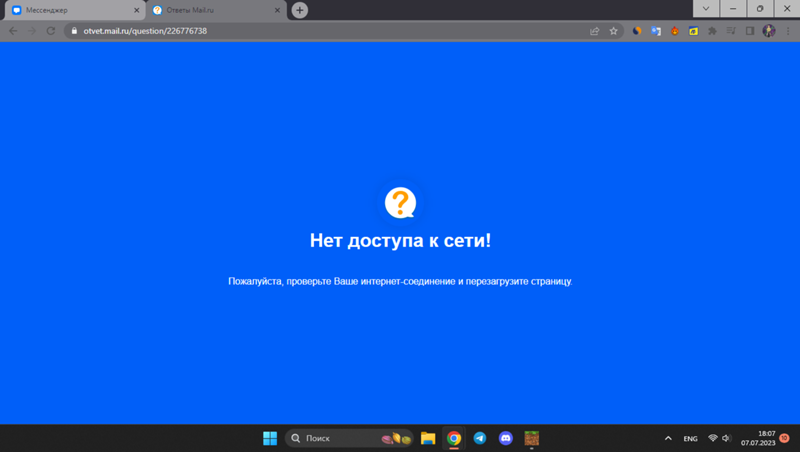The width and height of the screenshot is (800, 452).
Task: Expand the tab search dropdown arrow
Action: pos(706,9)
